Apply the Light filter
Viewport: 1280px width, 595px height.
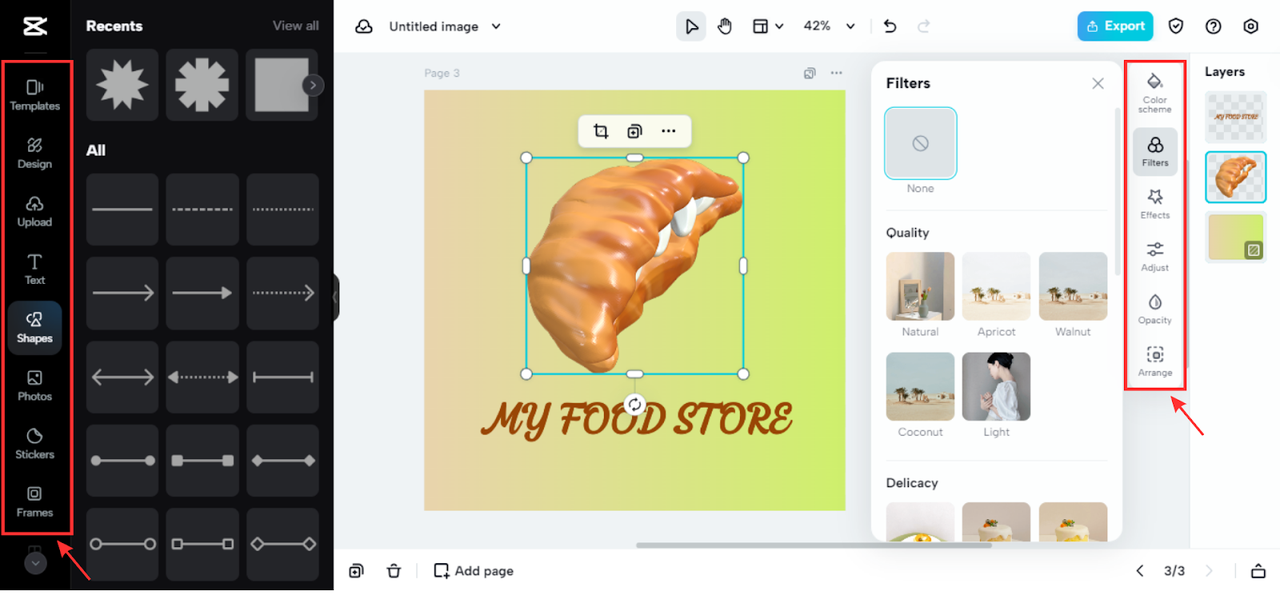996,386
